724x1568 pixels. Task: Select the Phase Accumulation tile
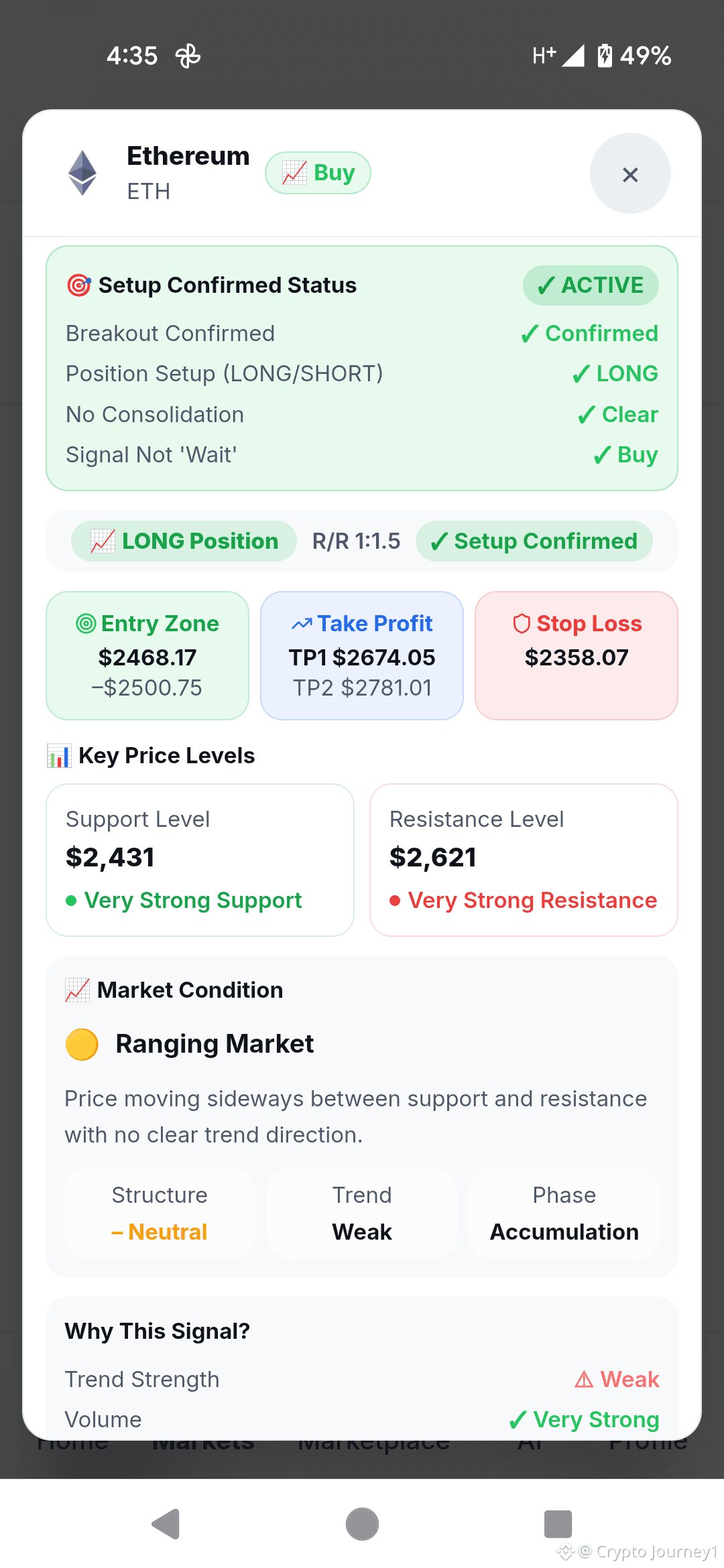pos(564,1214)
